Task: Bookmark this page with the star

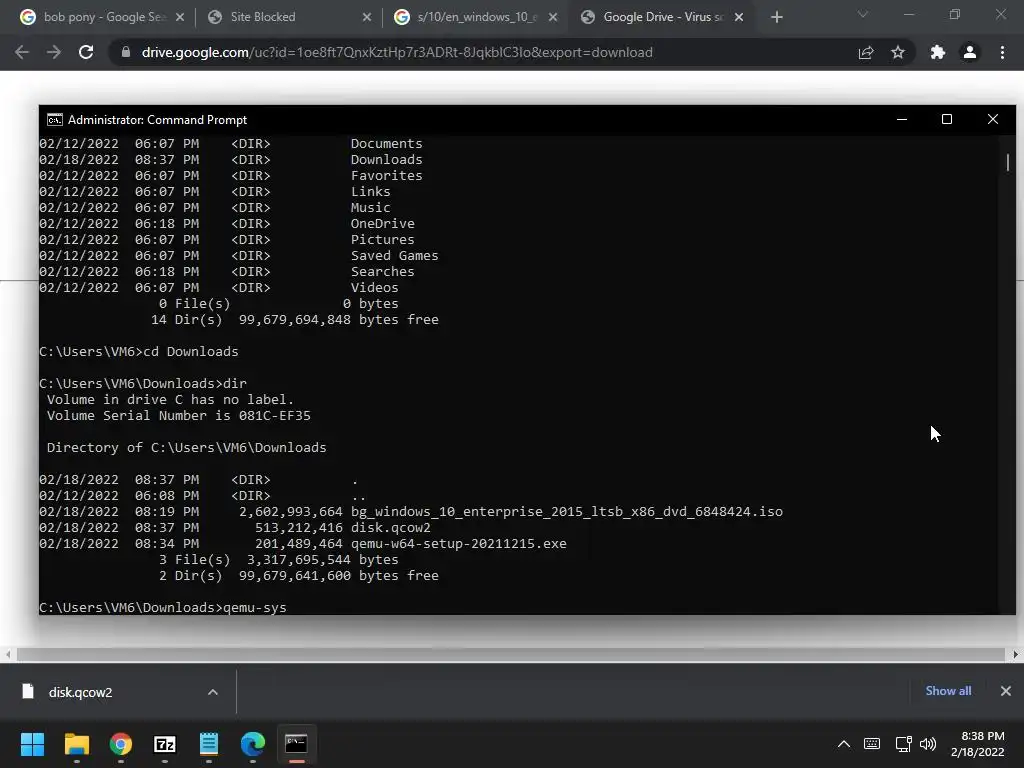Action: [x=898, y=52]
